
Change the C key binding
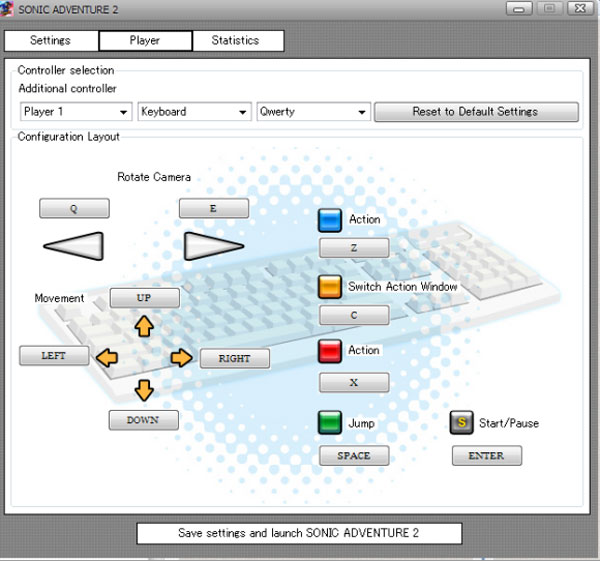click(x=354, y=315)
